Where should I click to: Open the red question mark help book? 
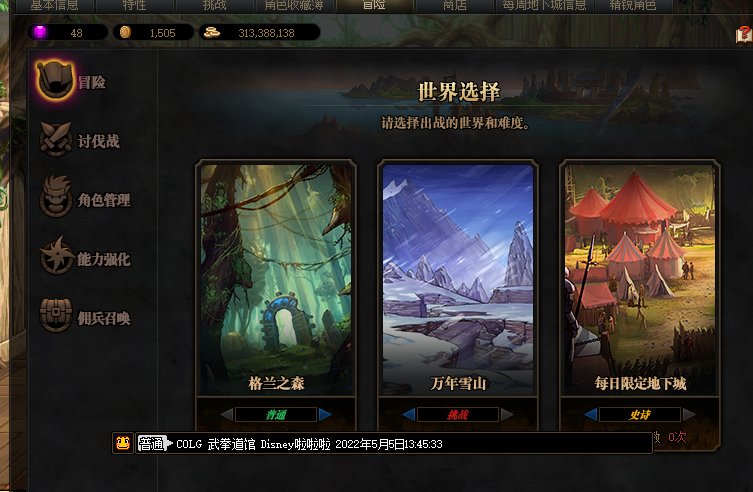[x=744, y=35]
